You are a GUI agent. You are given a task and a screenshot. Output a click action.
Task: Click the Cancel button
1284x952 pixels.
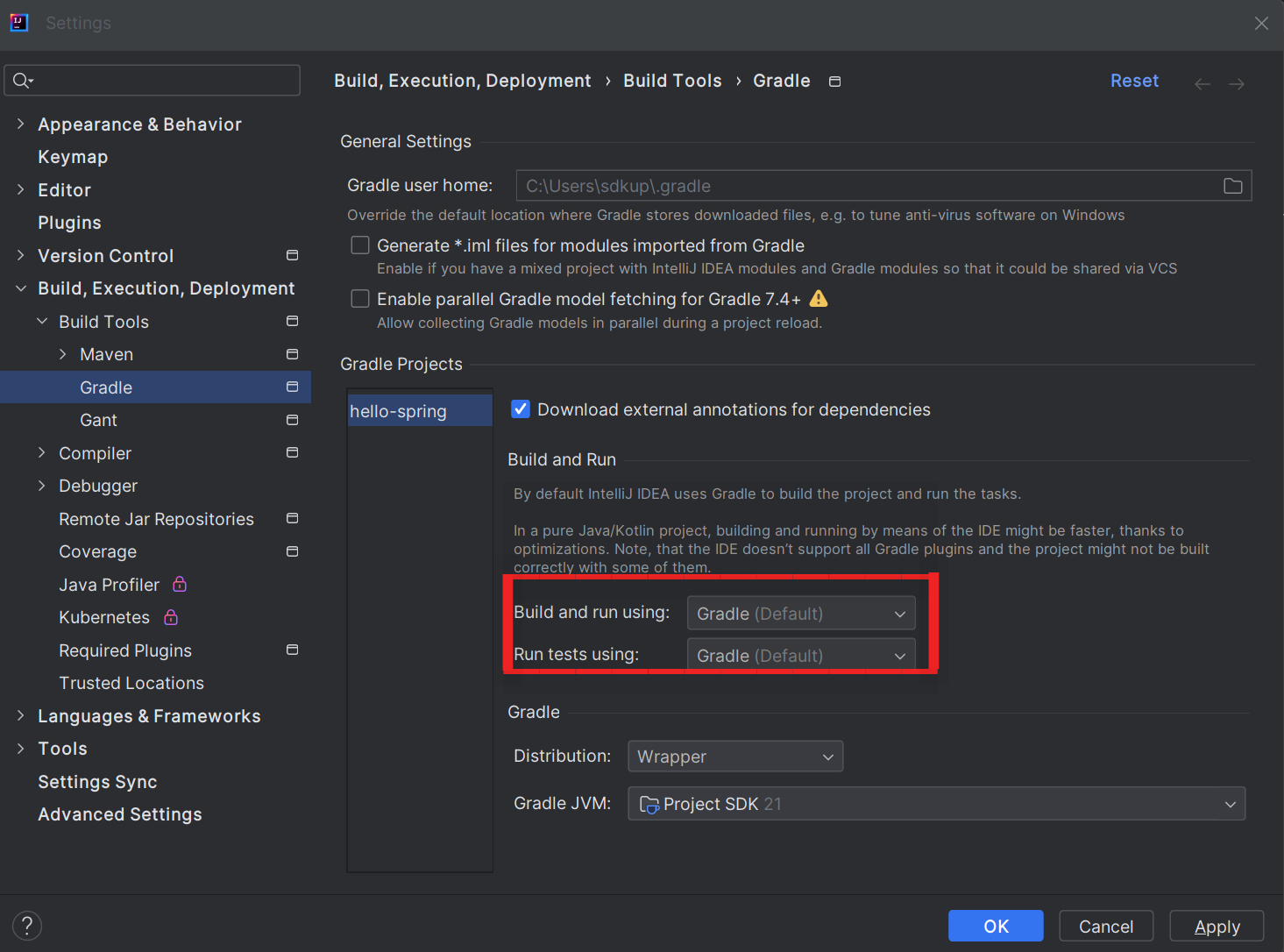[1106, 926]
